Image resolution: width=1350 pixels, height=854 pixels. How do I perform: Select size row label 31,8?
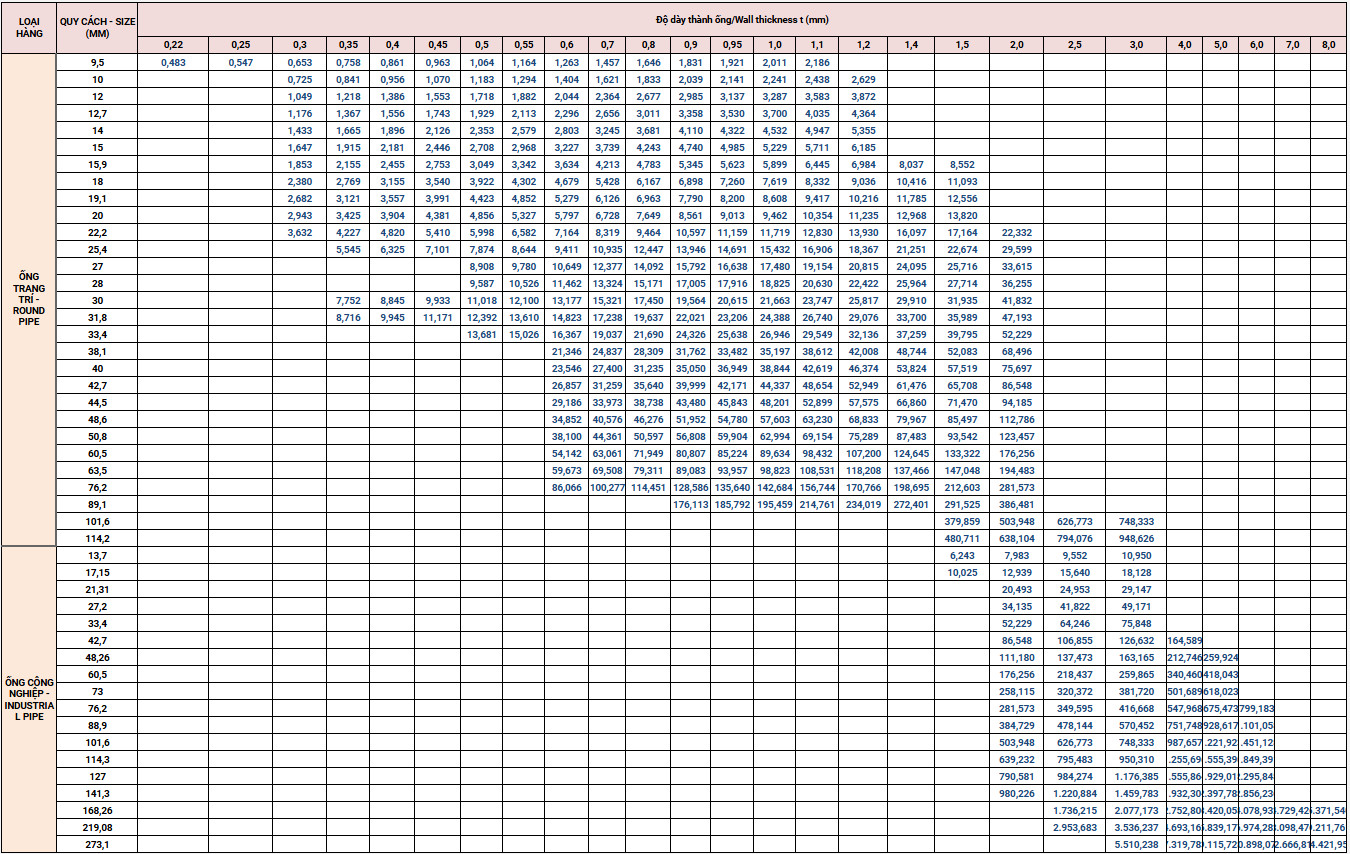97,317
